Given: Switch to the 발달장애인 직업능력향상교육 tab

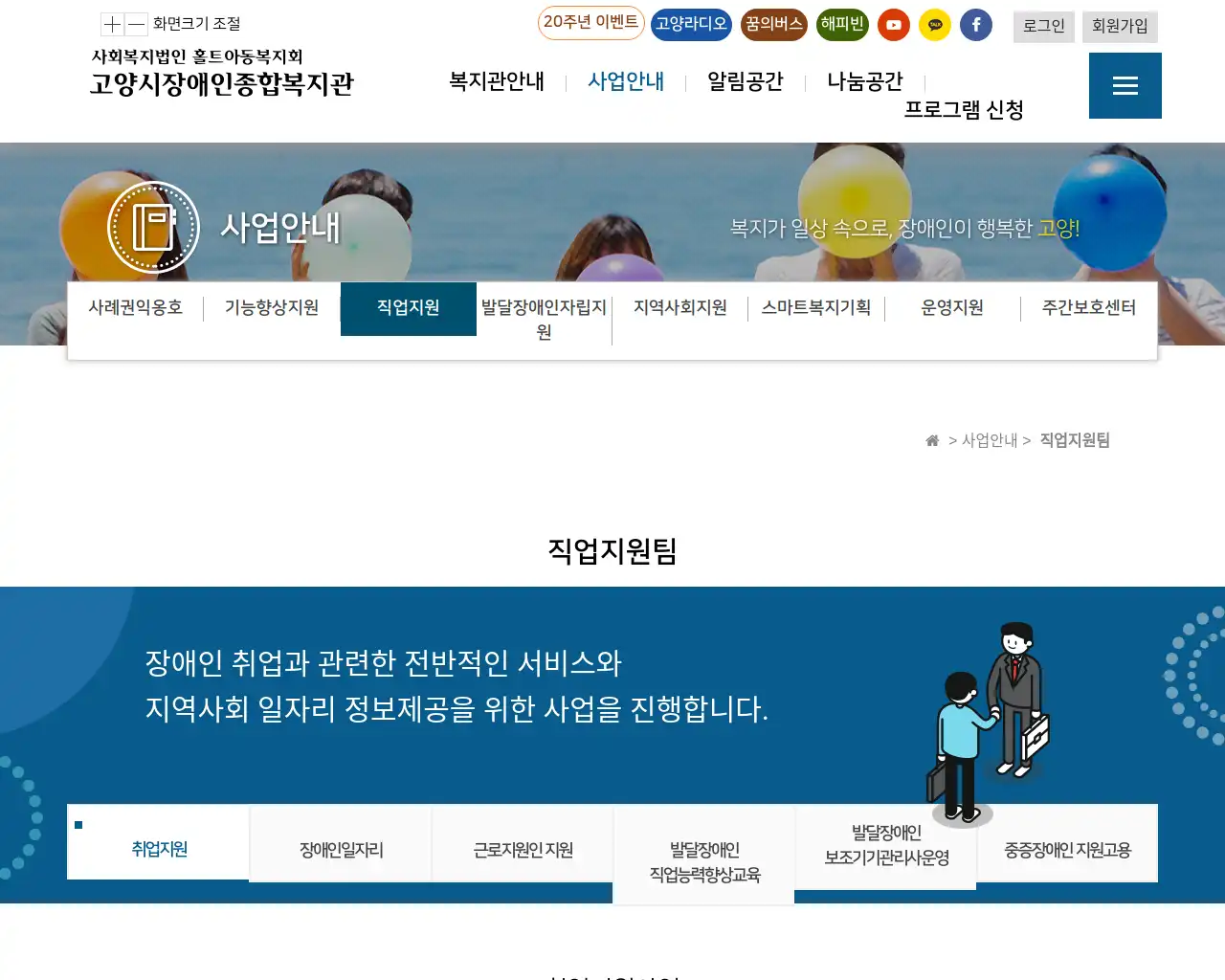Looking at the screenshot, I should (x=704, y=856).
